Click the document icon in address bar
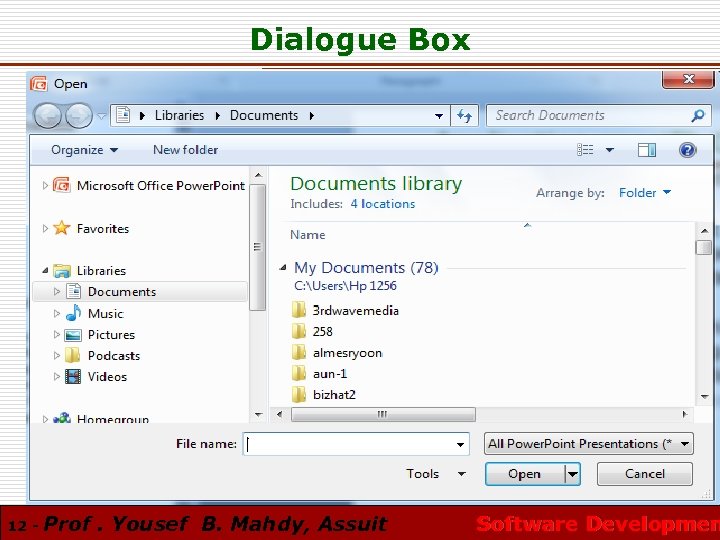The width and height of the screenshot is (720, 540). pos(123,115)
